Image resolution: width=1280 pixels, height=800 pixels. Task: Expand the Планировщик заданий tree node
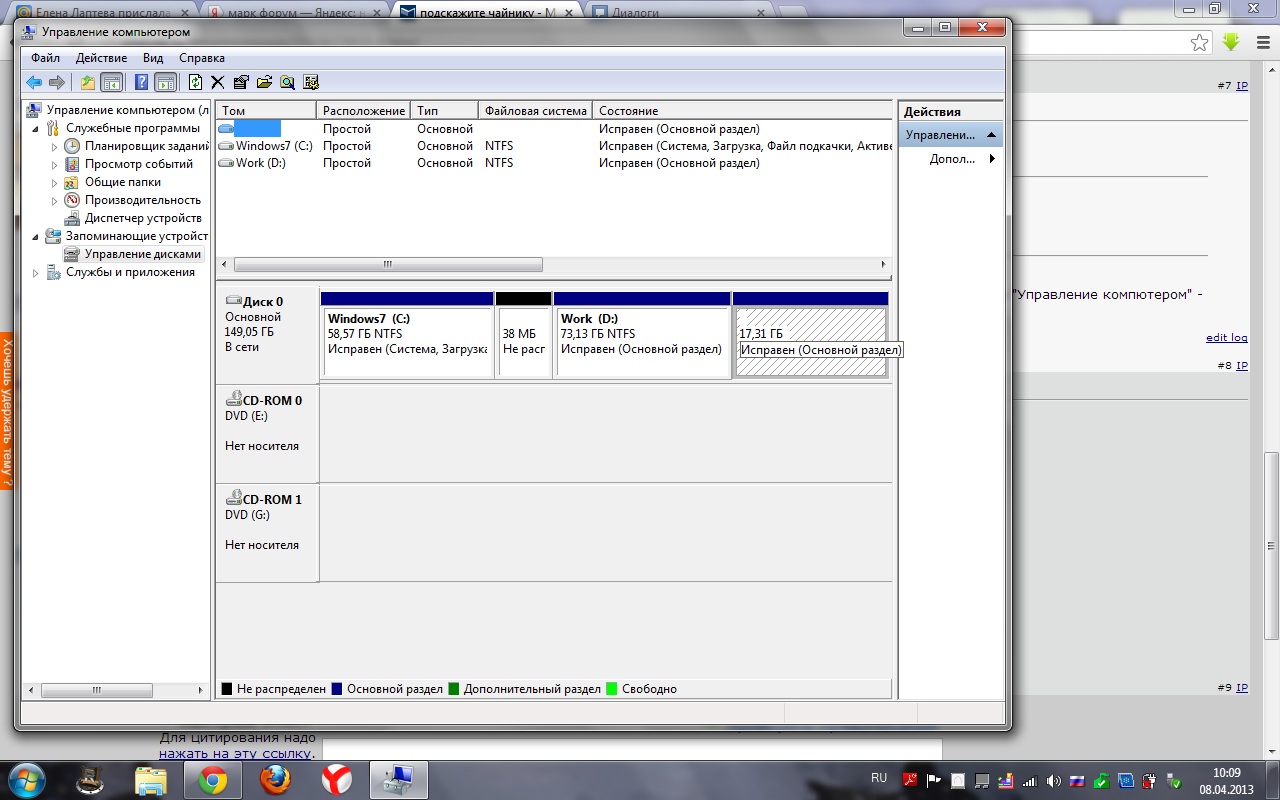55,147
